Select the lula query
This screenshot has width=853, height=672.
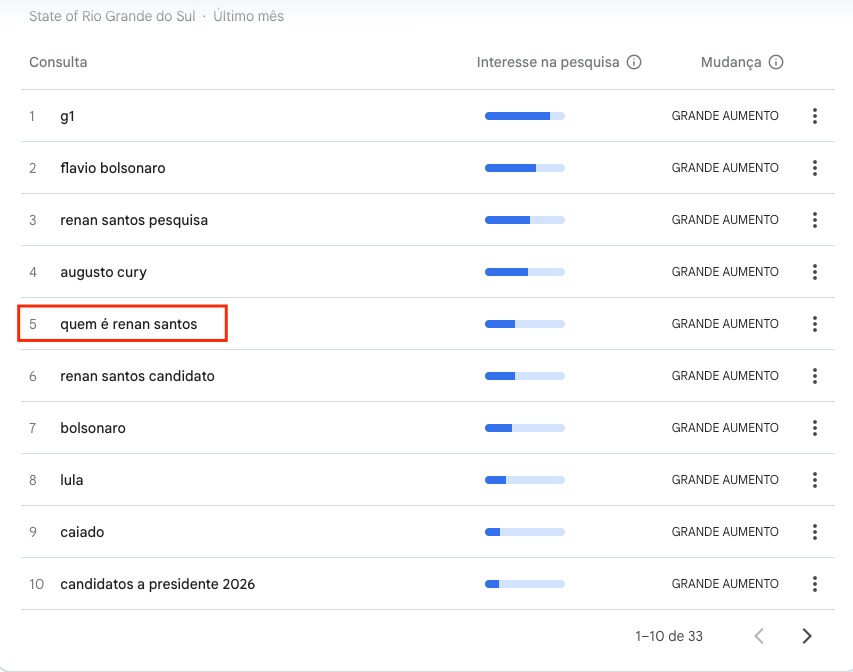click(x=72, y=480)
